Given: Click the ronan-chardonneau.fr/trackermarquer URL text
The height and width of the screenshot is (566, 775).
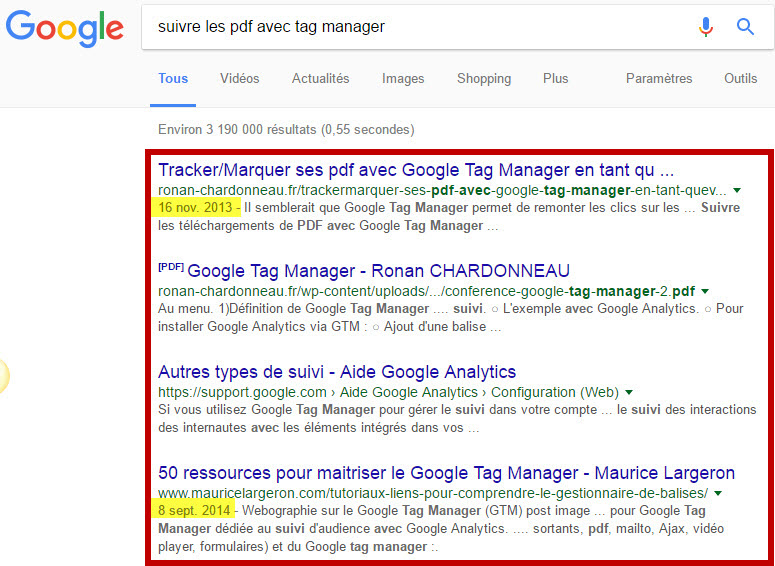Looking at the screenshot, I should (442, 190).
